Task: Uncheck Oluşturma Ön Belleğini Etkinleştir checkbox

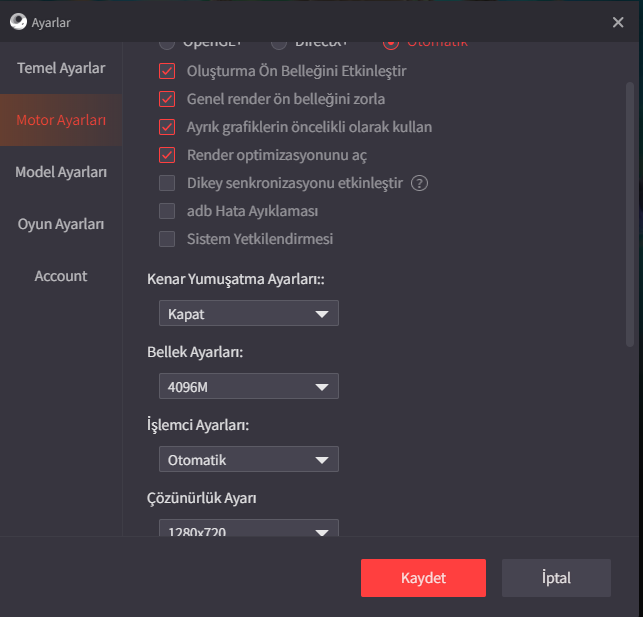Action: (x=167, y=71)
